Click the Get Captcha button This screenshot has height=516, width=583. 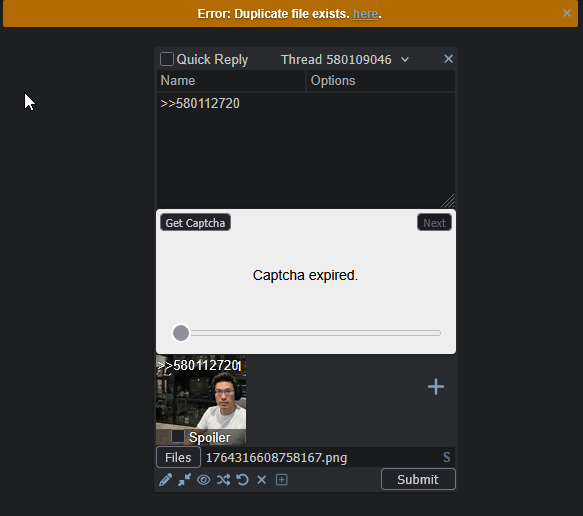point(195,223)
